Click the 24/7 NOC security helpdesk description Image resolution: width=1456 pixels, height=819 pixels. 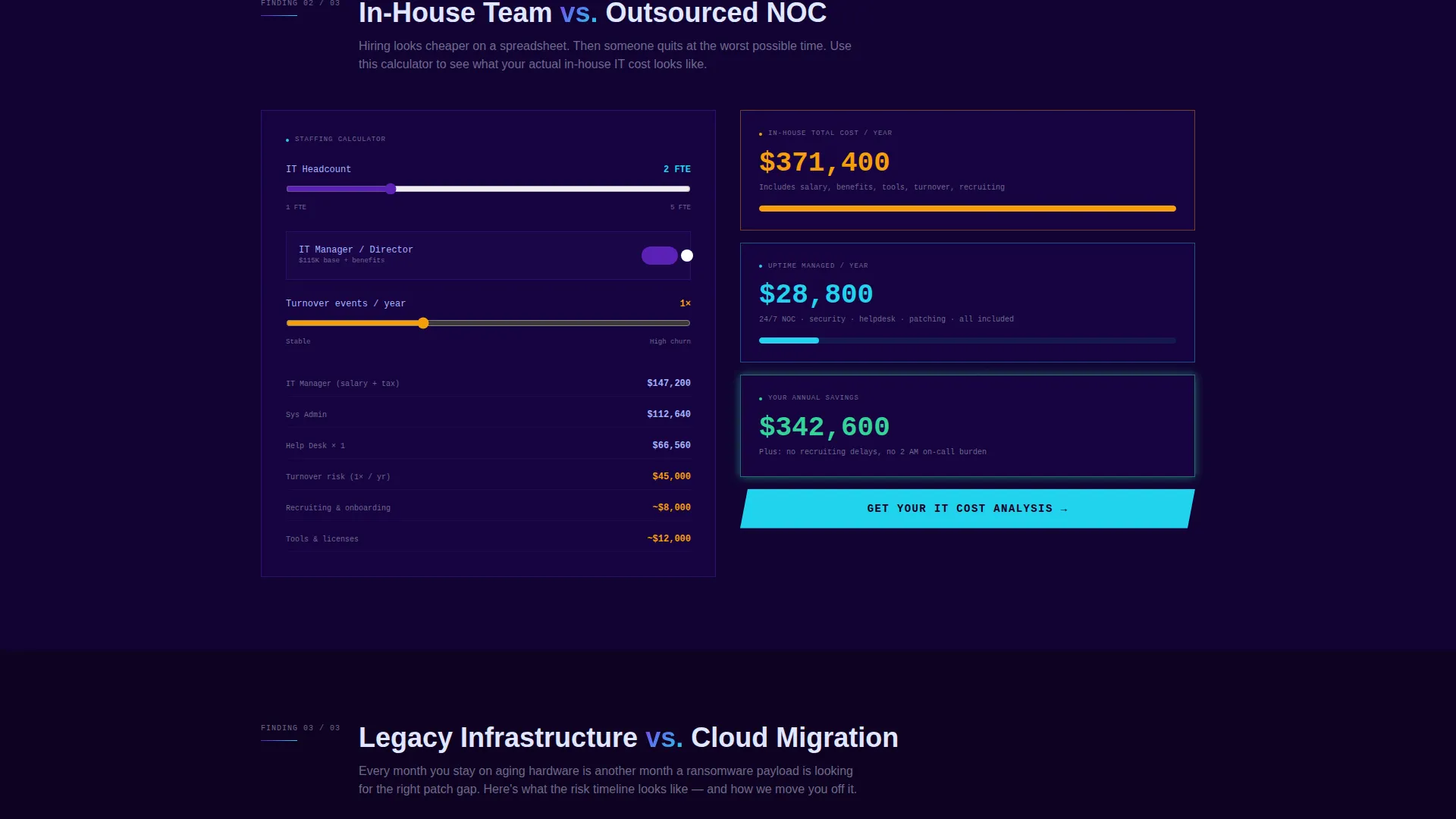point(886,319)
